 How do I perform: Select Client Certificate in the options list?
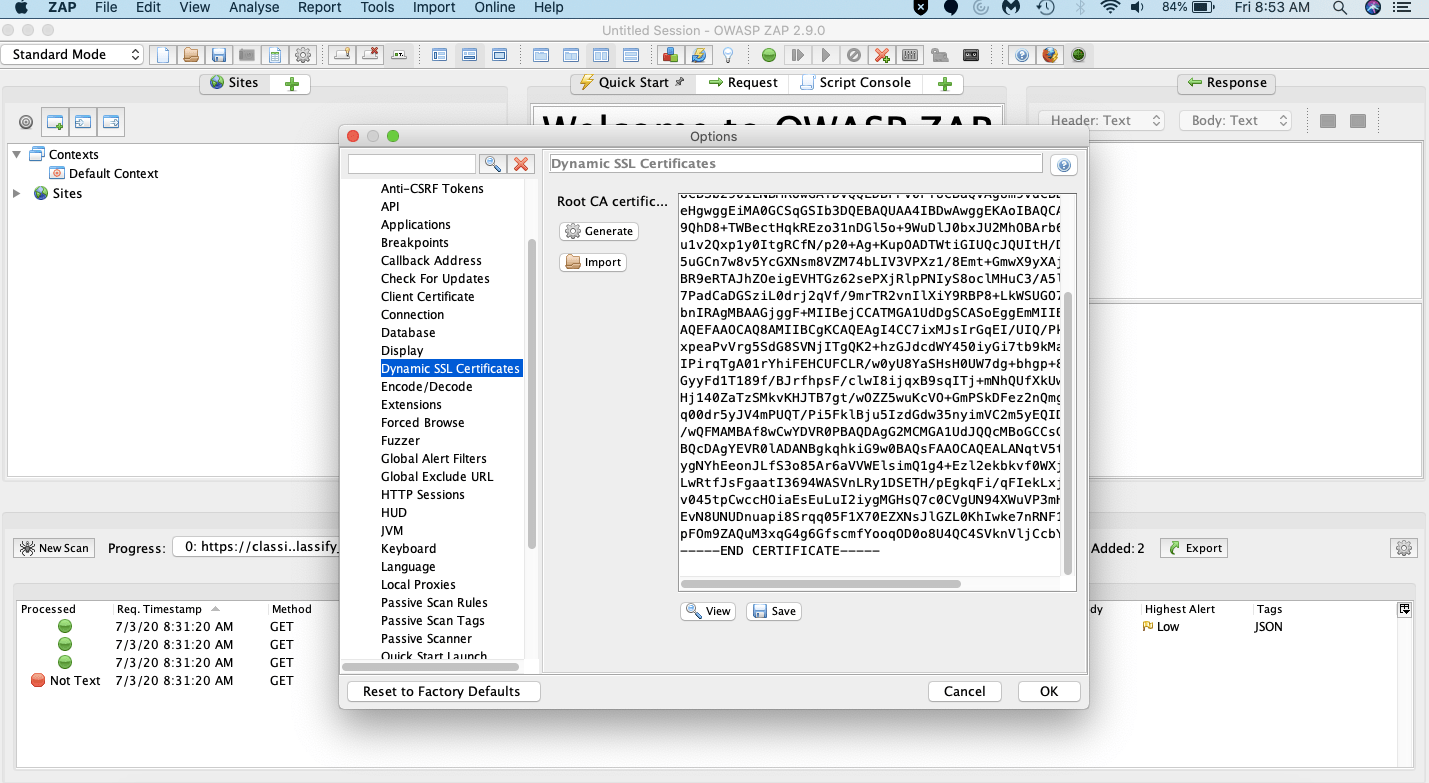[428, 297]
